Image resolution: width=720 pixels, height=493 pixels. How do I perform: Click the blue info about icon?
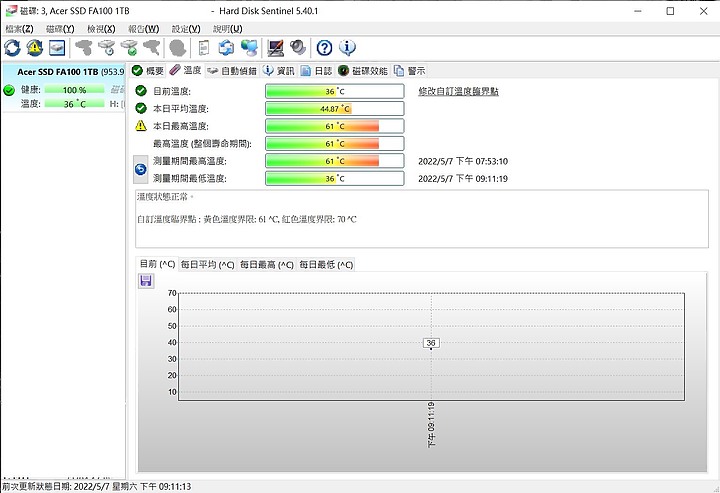(x=347, y=48)
